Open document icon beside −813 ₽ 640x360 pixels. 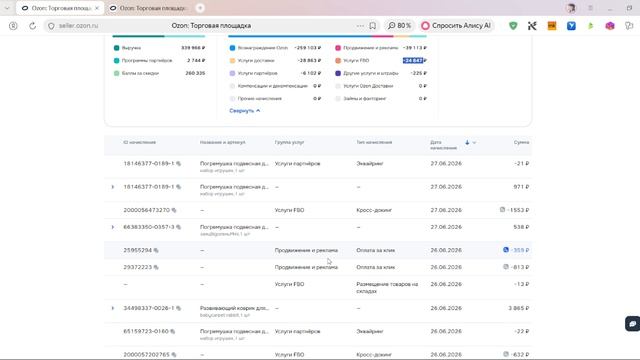click(506, 267)
